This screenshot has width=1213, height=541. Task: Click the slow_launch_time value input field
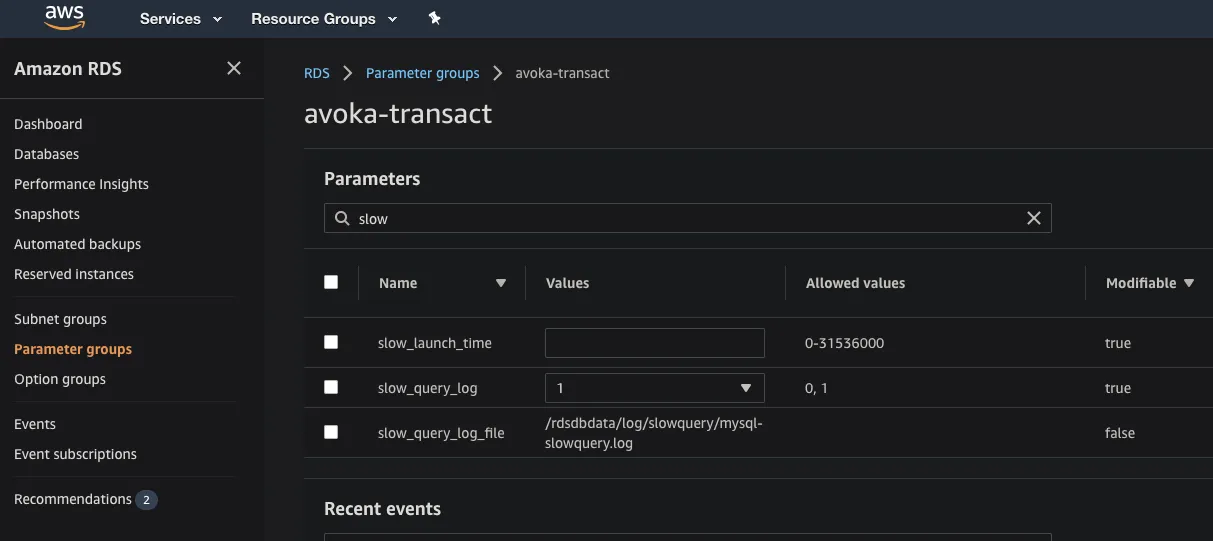tap(654, 343)
